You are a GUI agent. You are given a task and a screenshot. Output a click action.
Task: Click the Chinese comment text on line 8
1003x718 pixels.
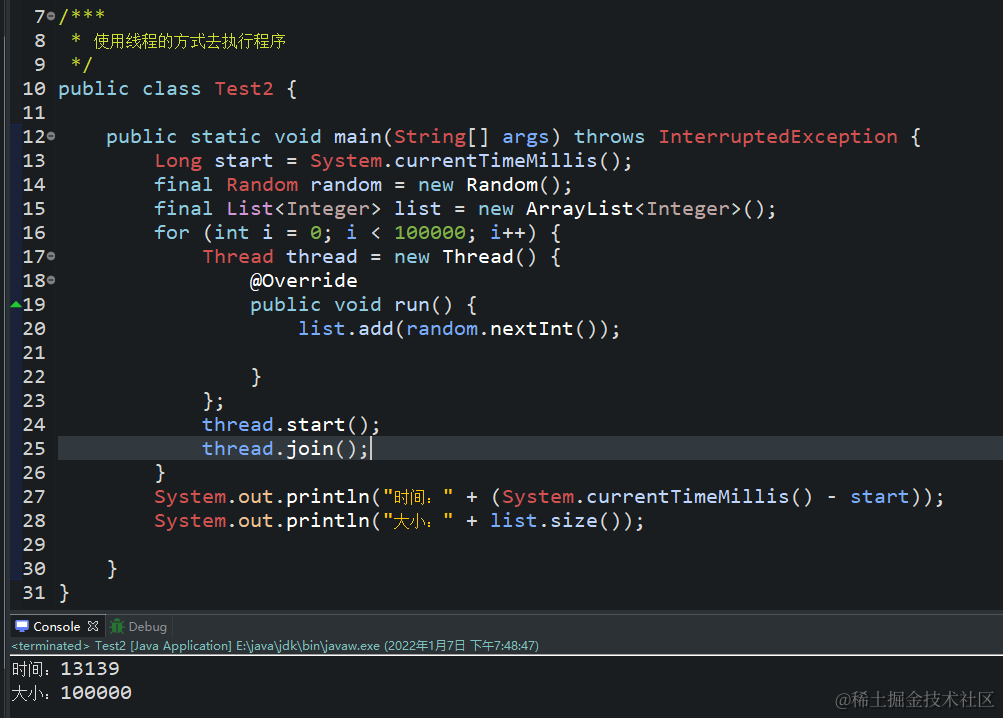189,41
